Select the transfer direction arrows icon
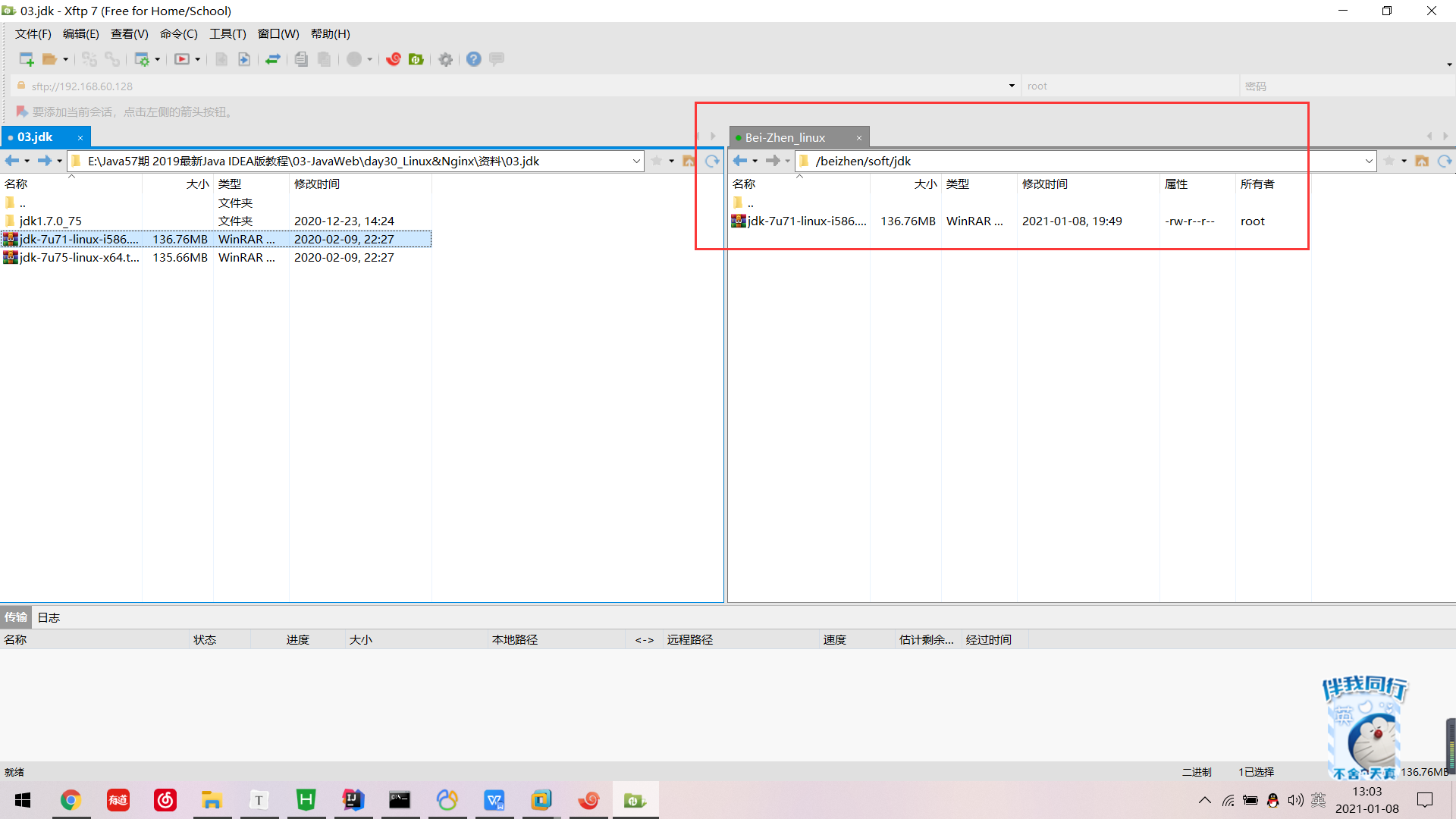 tap(273, 59)
